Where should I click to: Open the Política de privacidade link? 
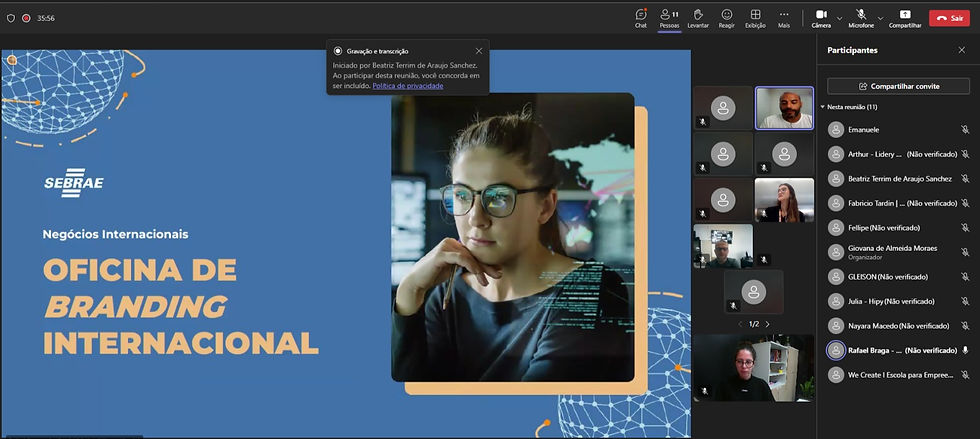tap(408, 86)
